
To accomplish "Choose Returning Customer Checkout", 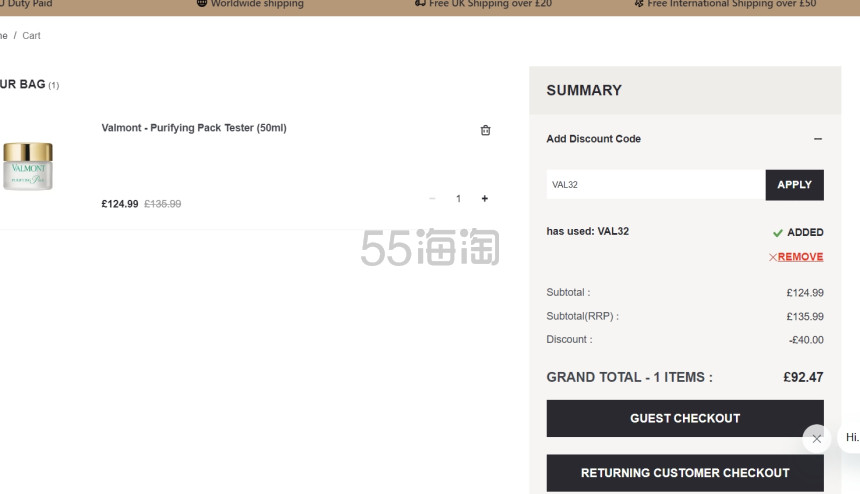I will pos(685,473).
